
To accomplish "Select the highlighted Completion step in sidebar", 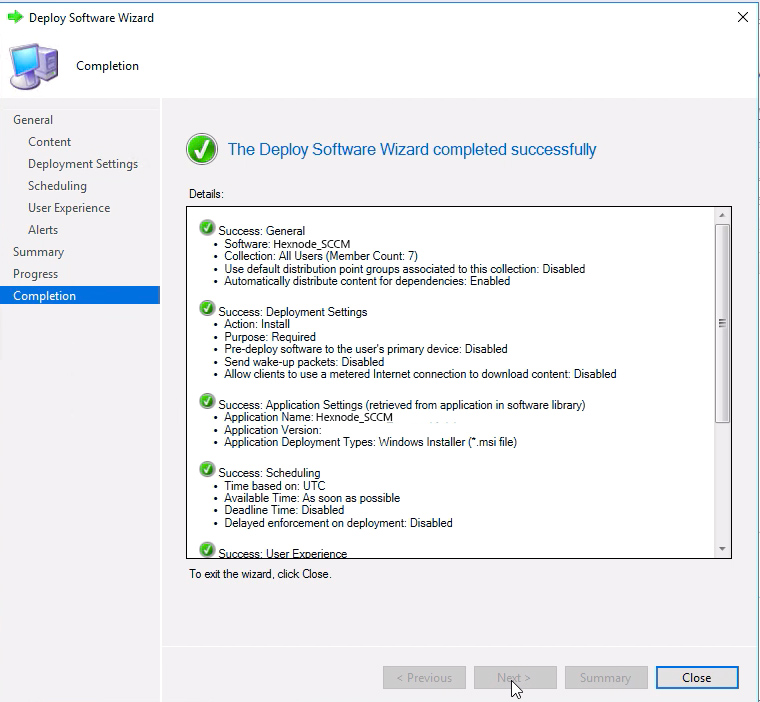I will (x=80, y=295).
